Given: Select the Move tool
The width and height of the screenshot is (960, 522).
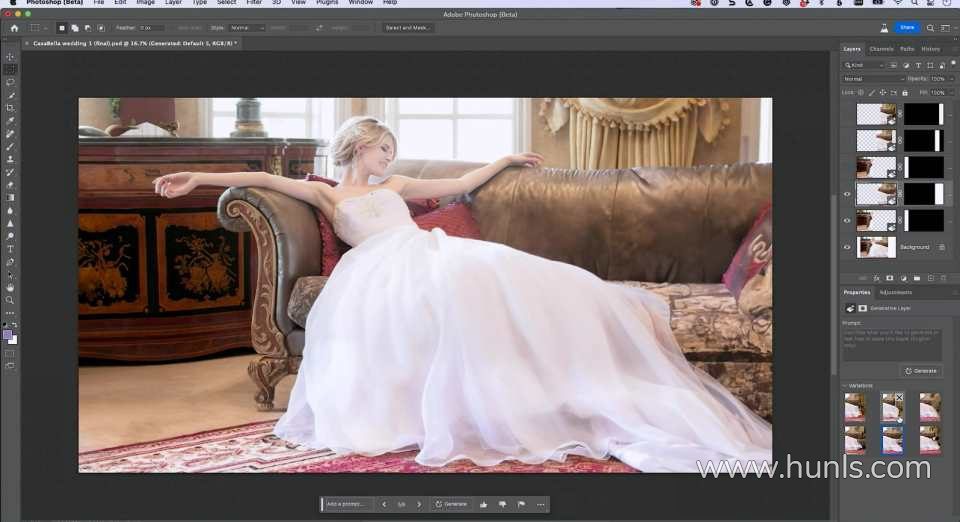Looking at the screenshot, I should pyautogui.click(x=10, y=56).
